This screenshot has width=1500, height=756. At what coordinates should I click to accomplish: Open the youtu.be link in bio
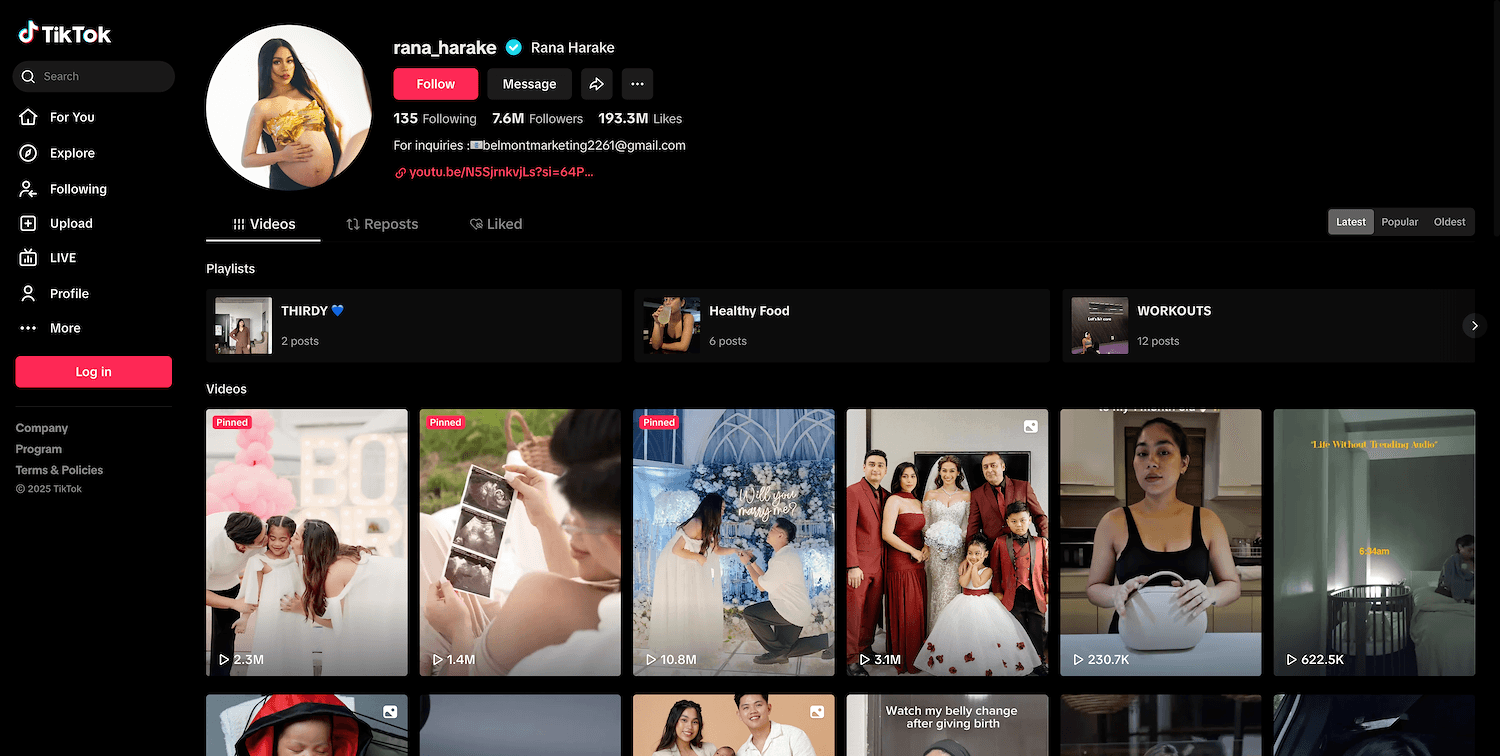(501, 172)
